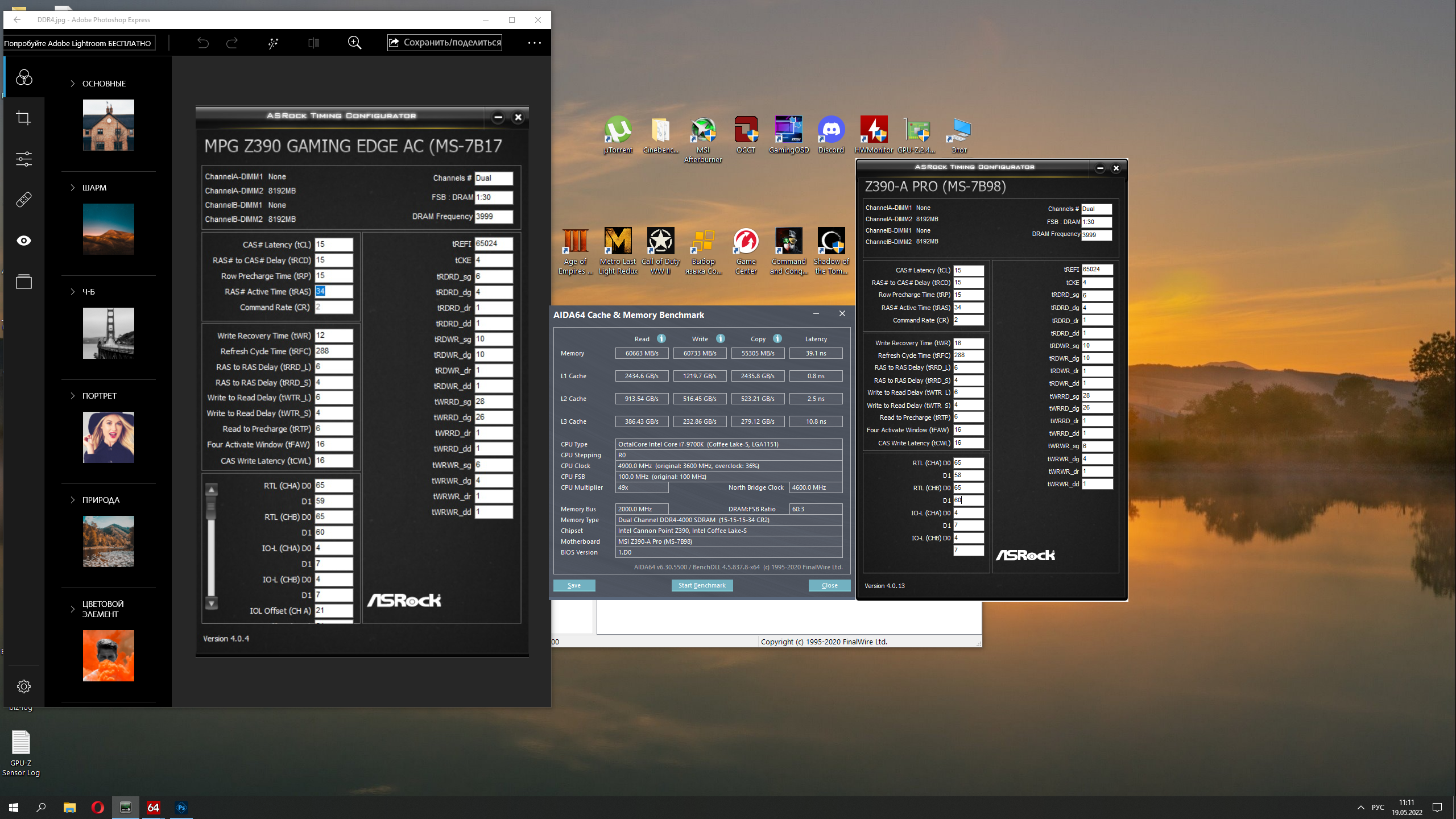Click the Zoom magnifier icon

click(x=354, y=43)
